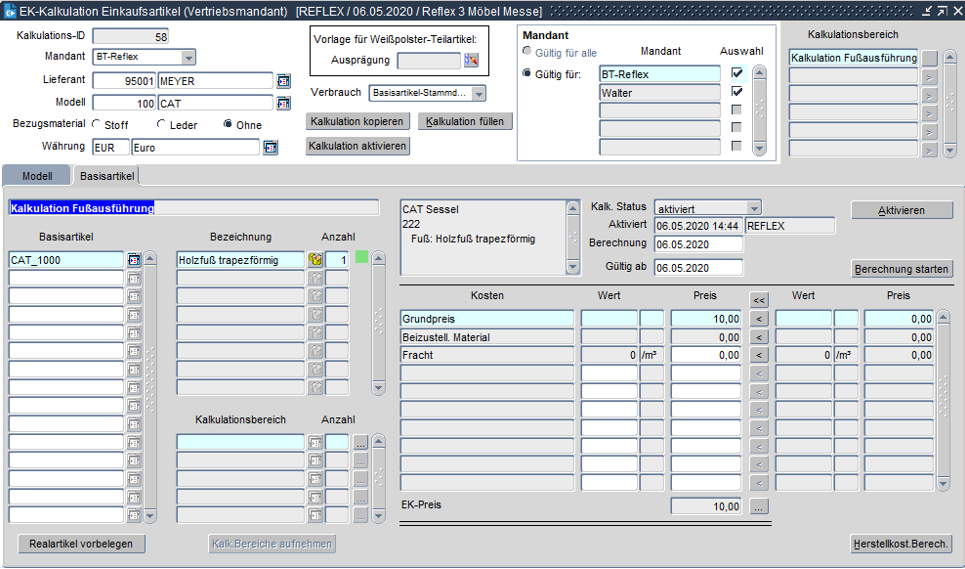The width and height of the screenshot is (965, 569).
Task: Open lookup icon beside Basisartikel CAT_1000
Action: [x=134, y=260]
